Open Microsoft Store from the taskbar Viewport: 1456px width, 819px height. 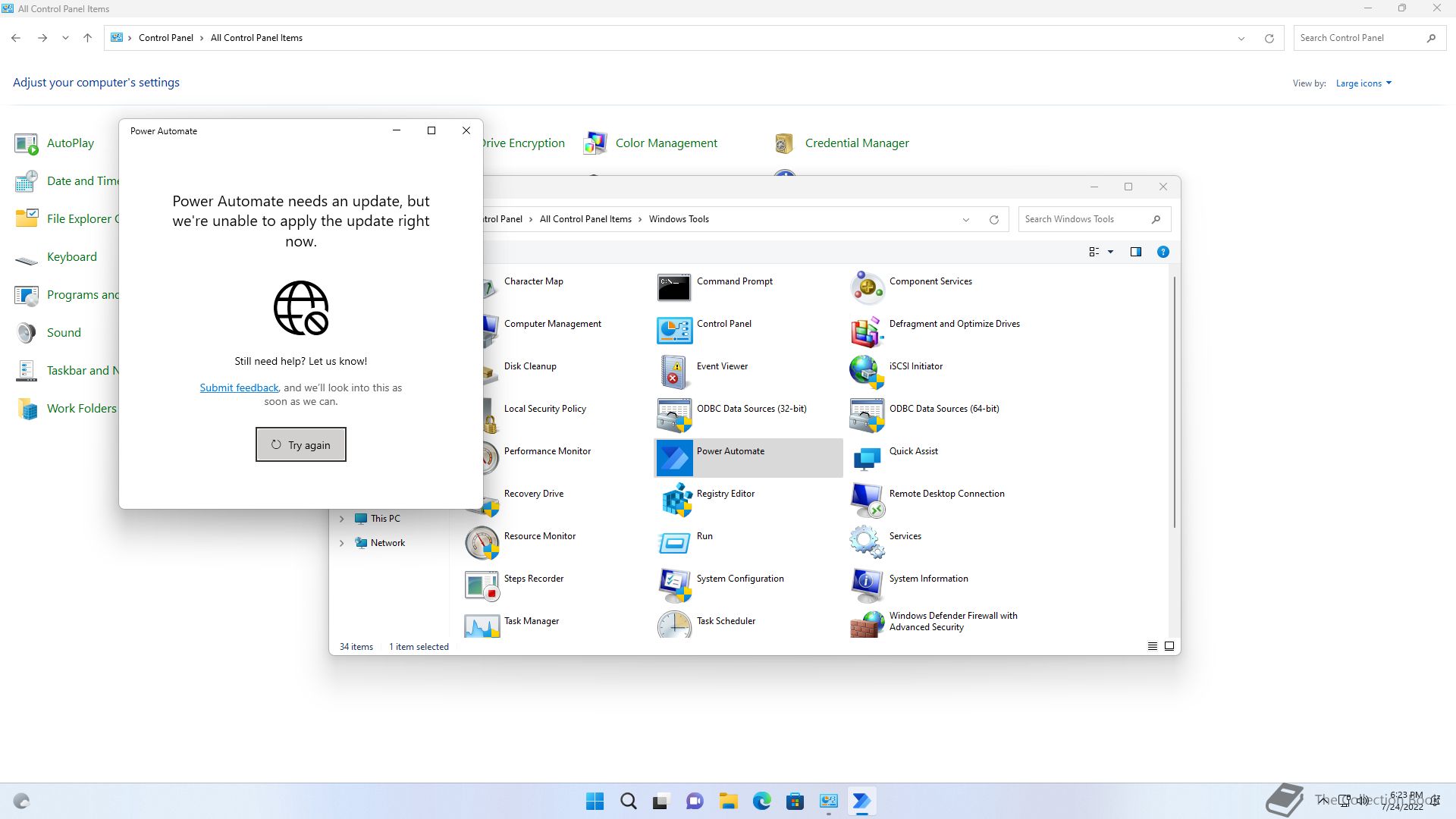coord(795,801)
